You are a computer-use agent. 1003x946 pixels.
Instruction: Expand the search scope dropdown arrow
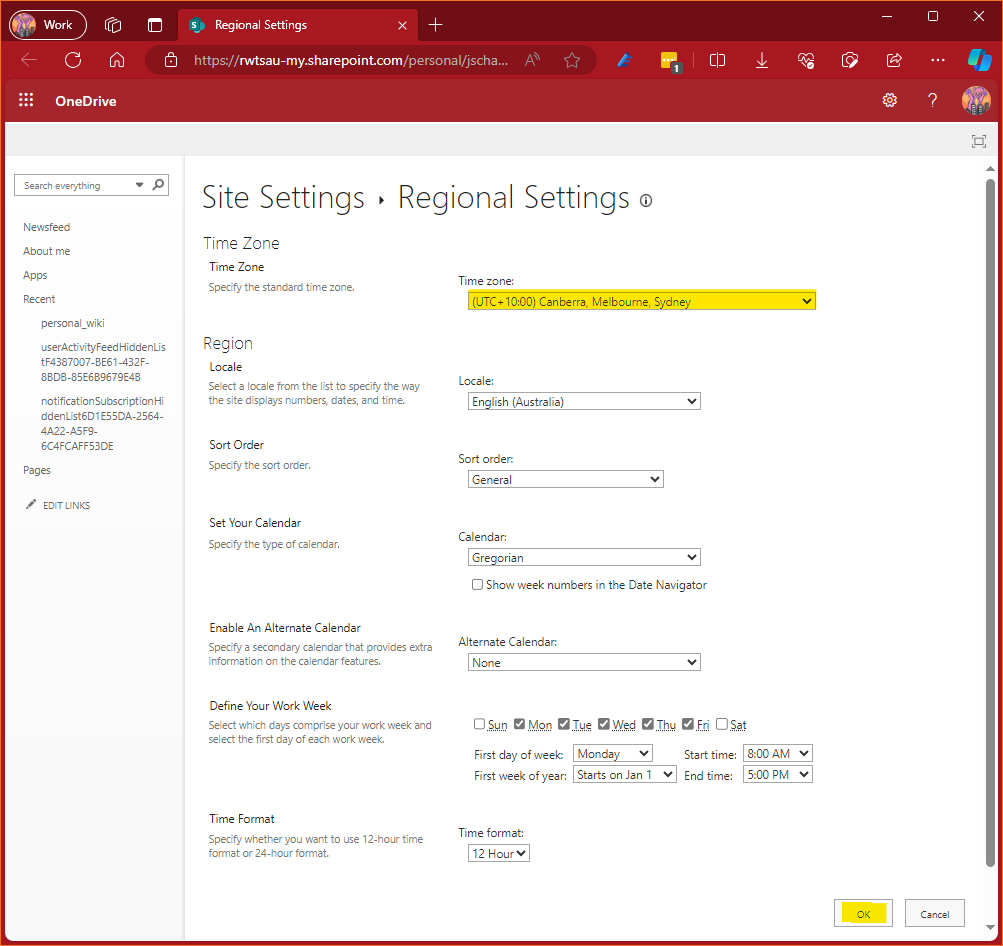pos(139,185)
